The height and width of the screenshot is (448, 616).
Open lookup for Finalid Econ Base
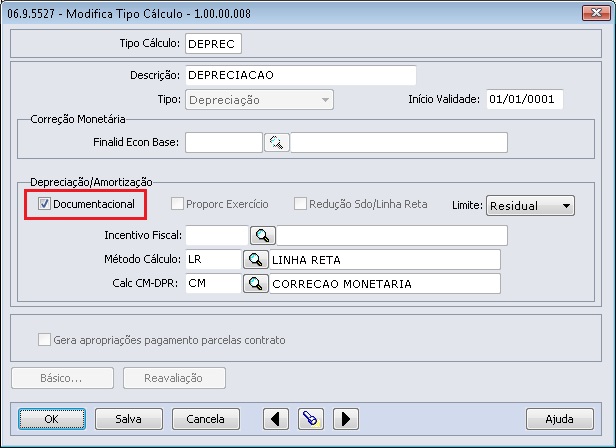(277, 142)
